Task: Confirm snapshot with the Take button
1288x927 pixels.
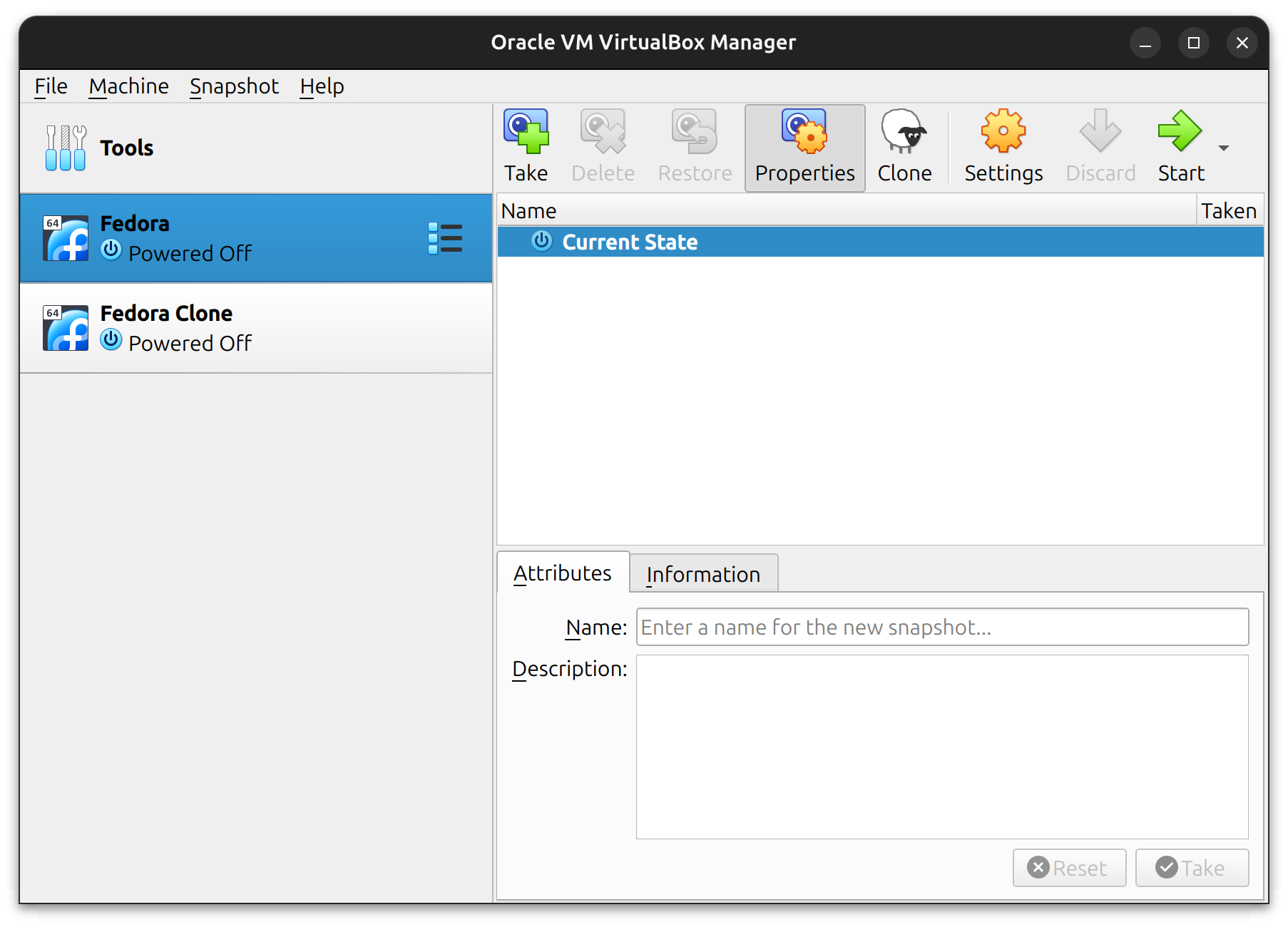Action: pyautogui.click(x=1192, y=868)
